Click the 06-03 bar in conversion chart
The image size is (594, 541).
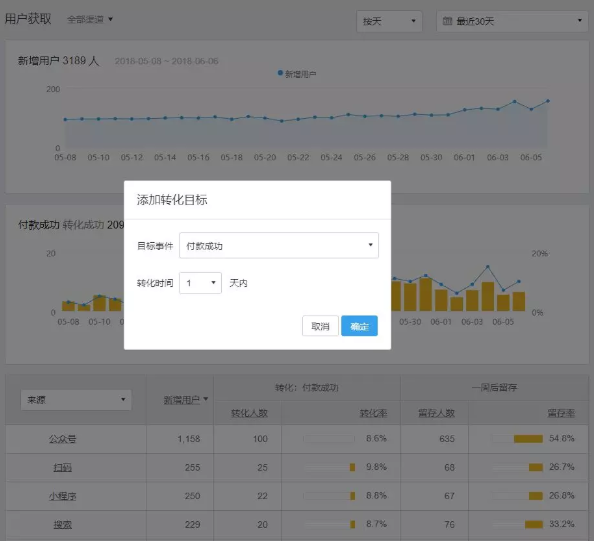tap(472, 300)
